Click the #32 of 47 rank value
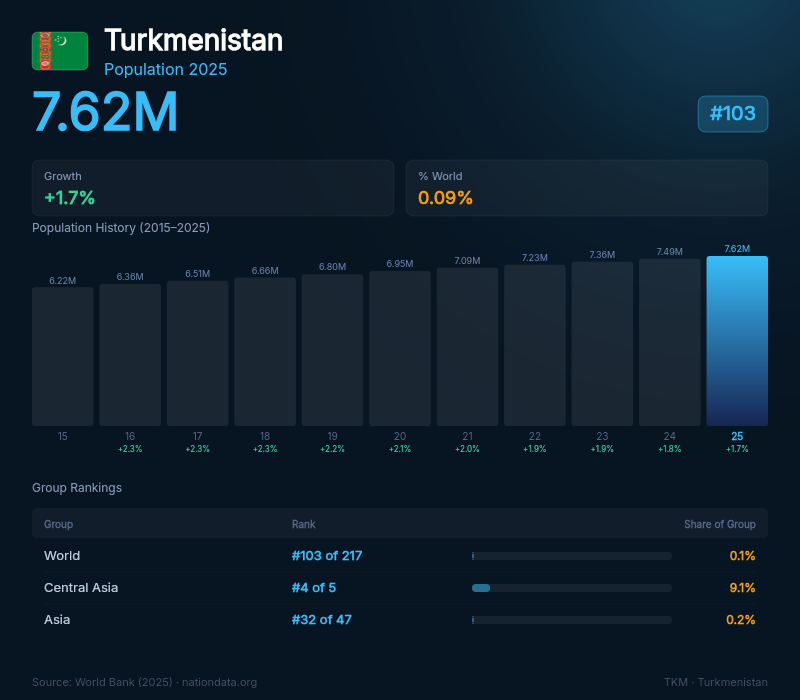The image size is (800, 700). (x=322, y=620)
